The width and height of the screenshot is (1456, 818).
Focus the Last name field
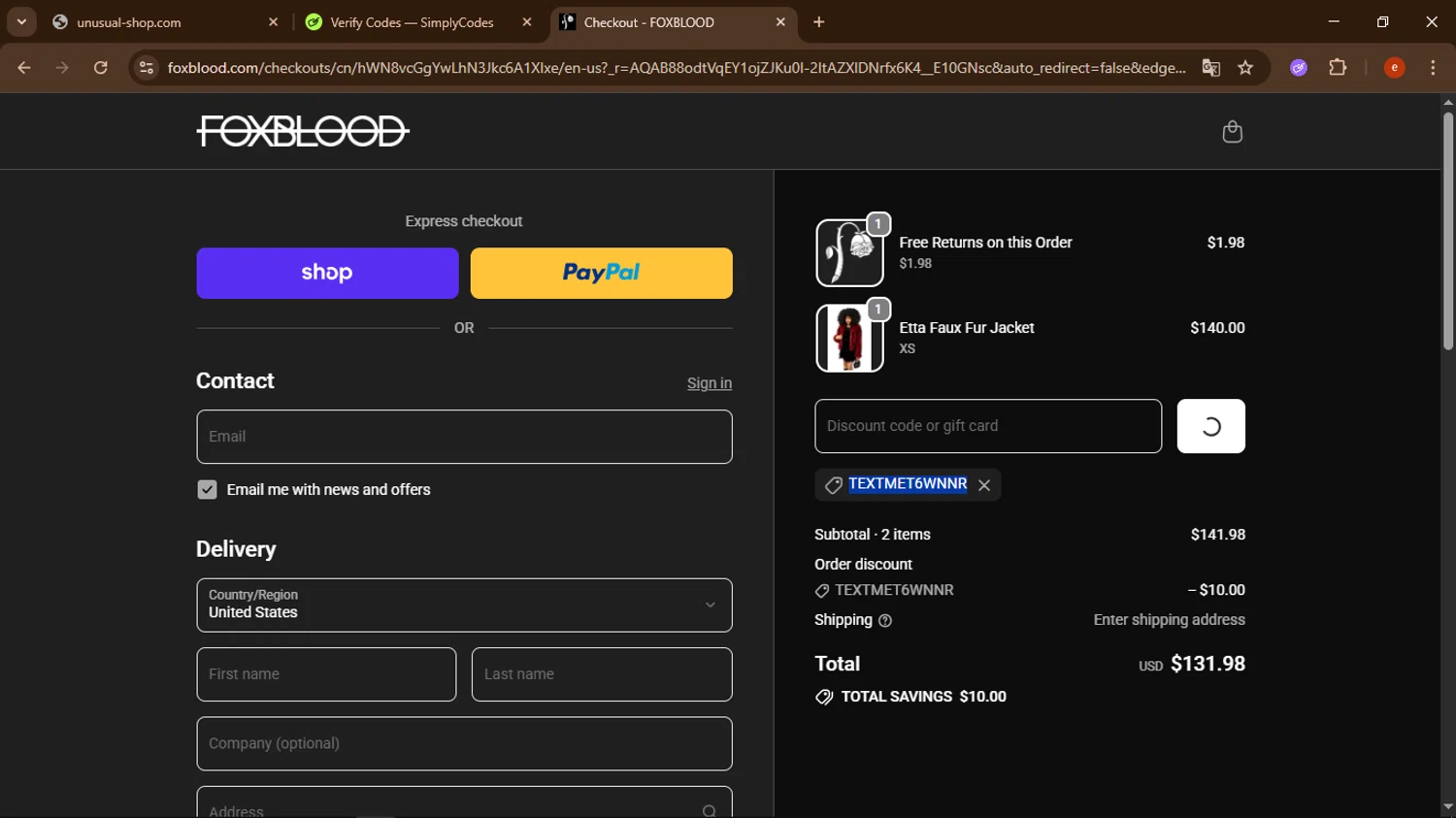point(602,674)
